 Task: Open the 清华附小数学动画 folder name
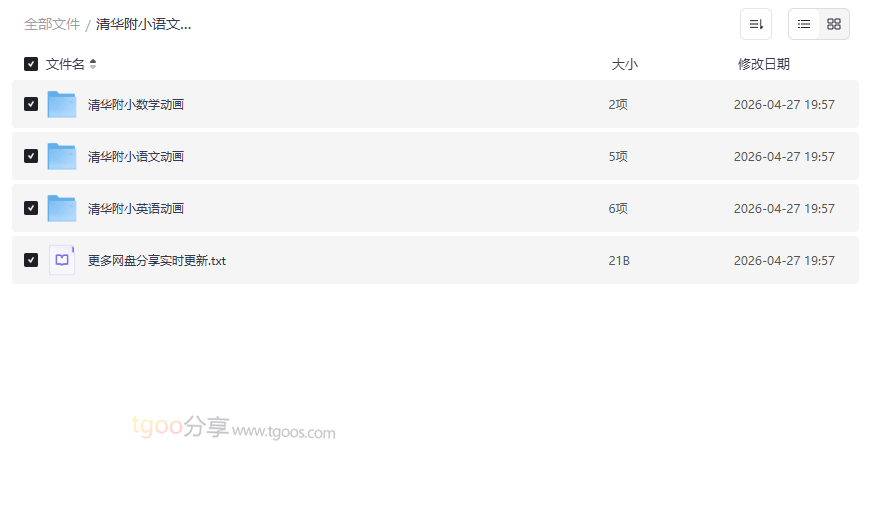(136, 104)
